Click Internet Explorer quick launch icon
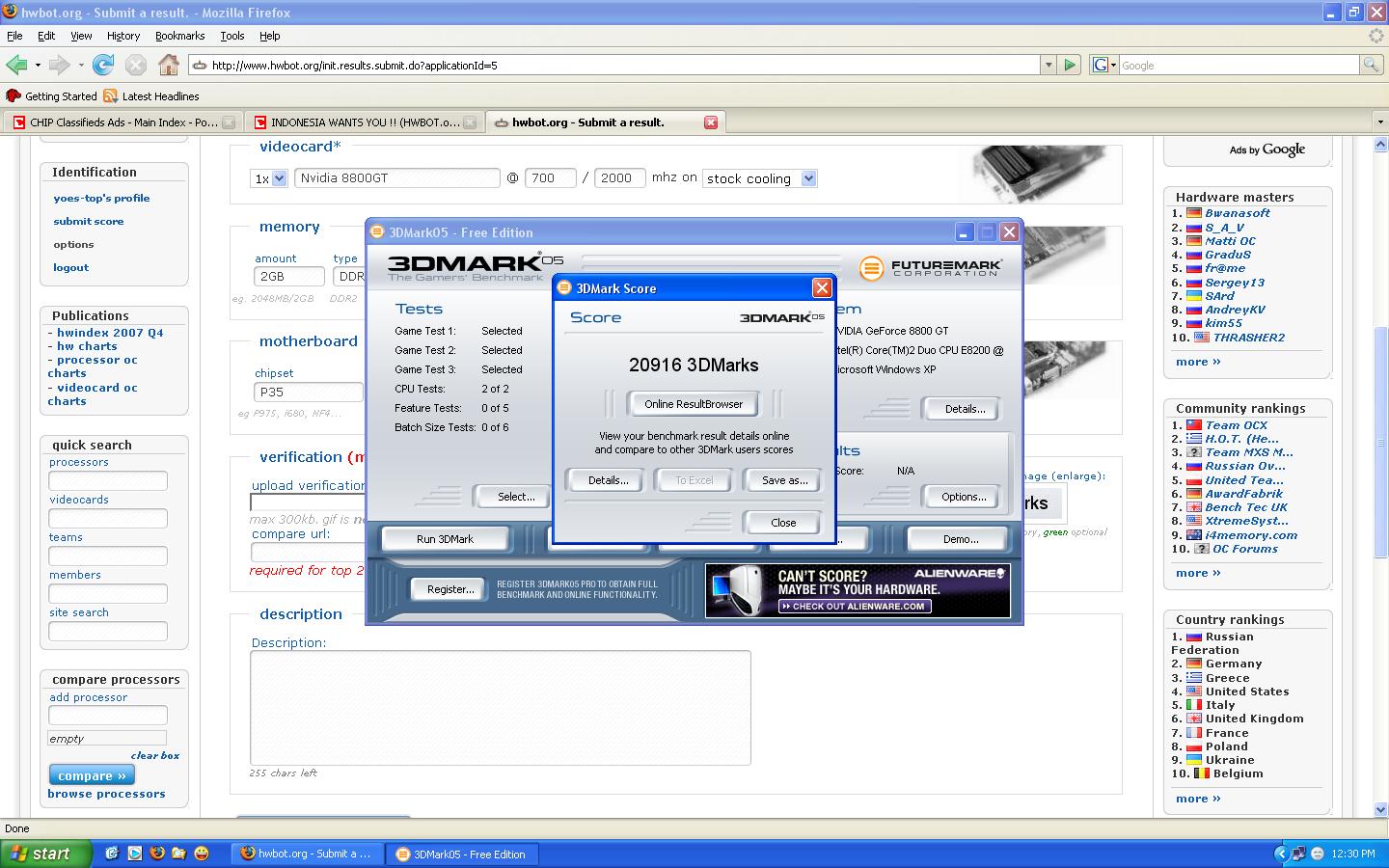 click(113, 854)
